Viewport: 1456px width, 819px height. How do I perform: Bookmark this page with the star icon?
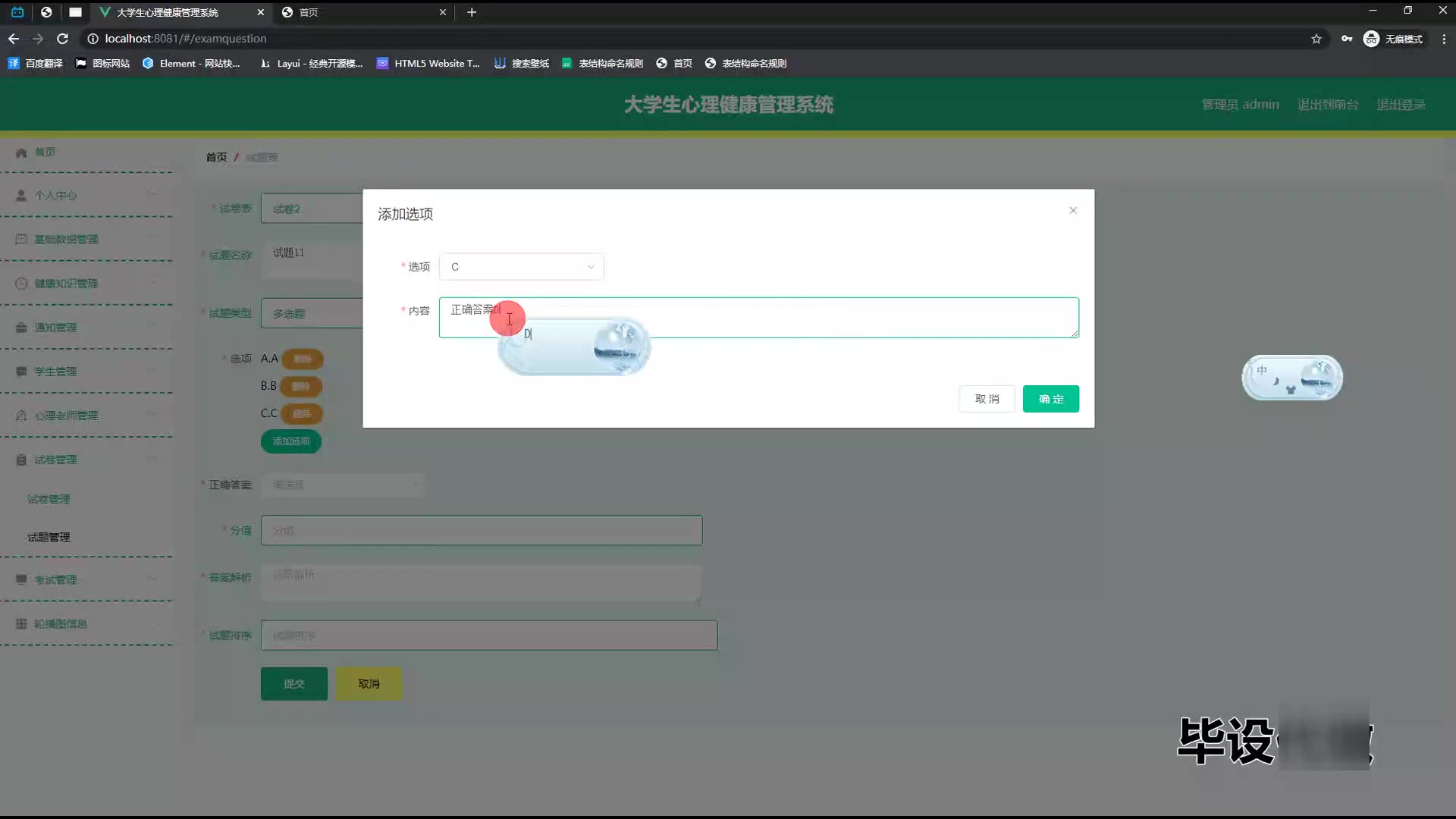click(1316, 39)
